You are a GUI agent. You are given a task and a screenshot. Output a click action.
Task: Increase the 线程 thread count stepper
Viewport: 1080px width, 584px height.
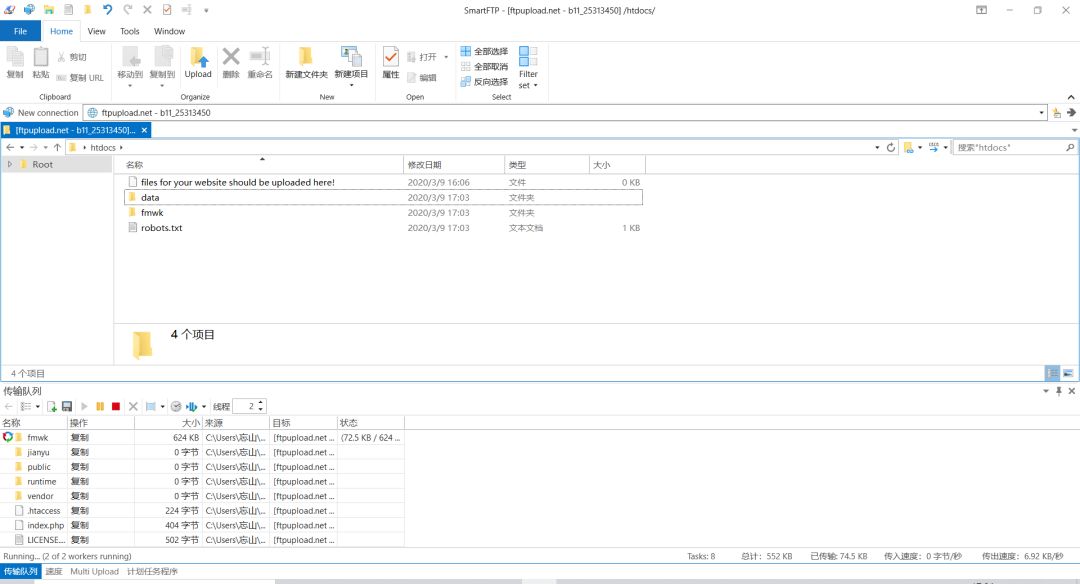point(260,404)
